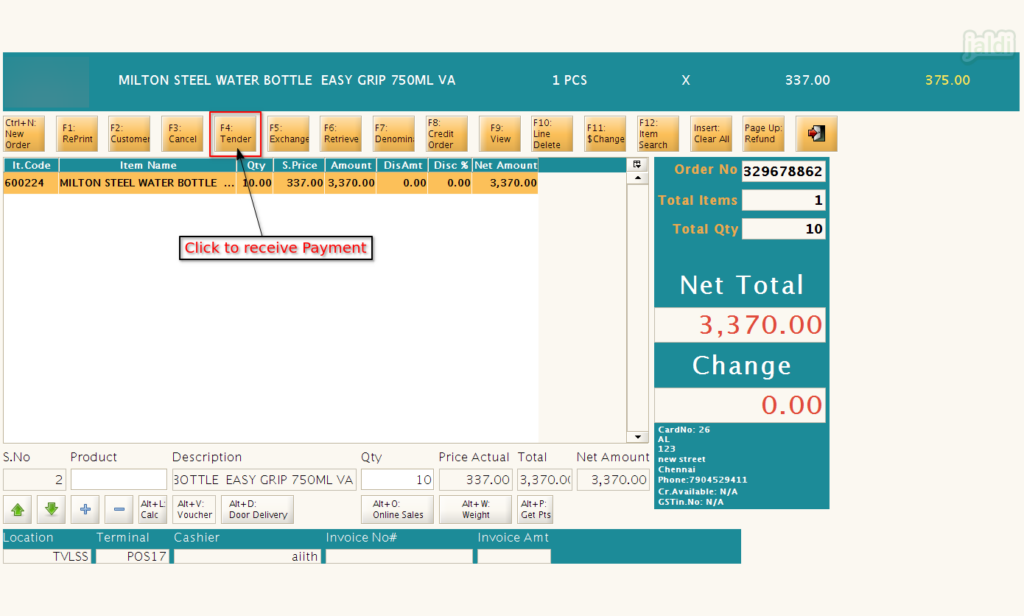The height and width of the screenshot is (616, 1024).
Task: Click F9 View button
Action: coord(500,133)
